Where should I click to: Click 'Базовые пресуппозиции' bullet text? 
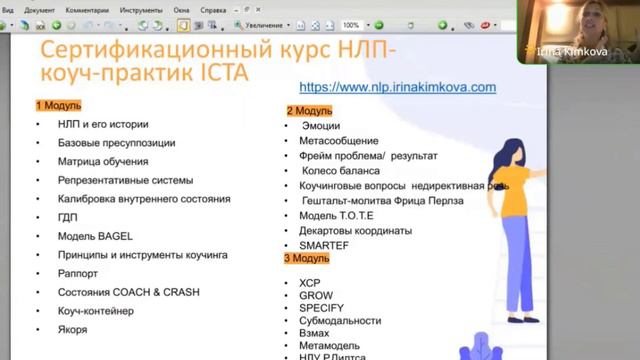coord(116,143)
